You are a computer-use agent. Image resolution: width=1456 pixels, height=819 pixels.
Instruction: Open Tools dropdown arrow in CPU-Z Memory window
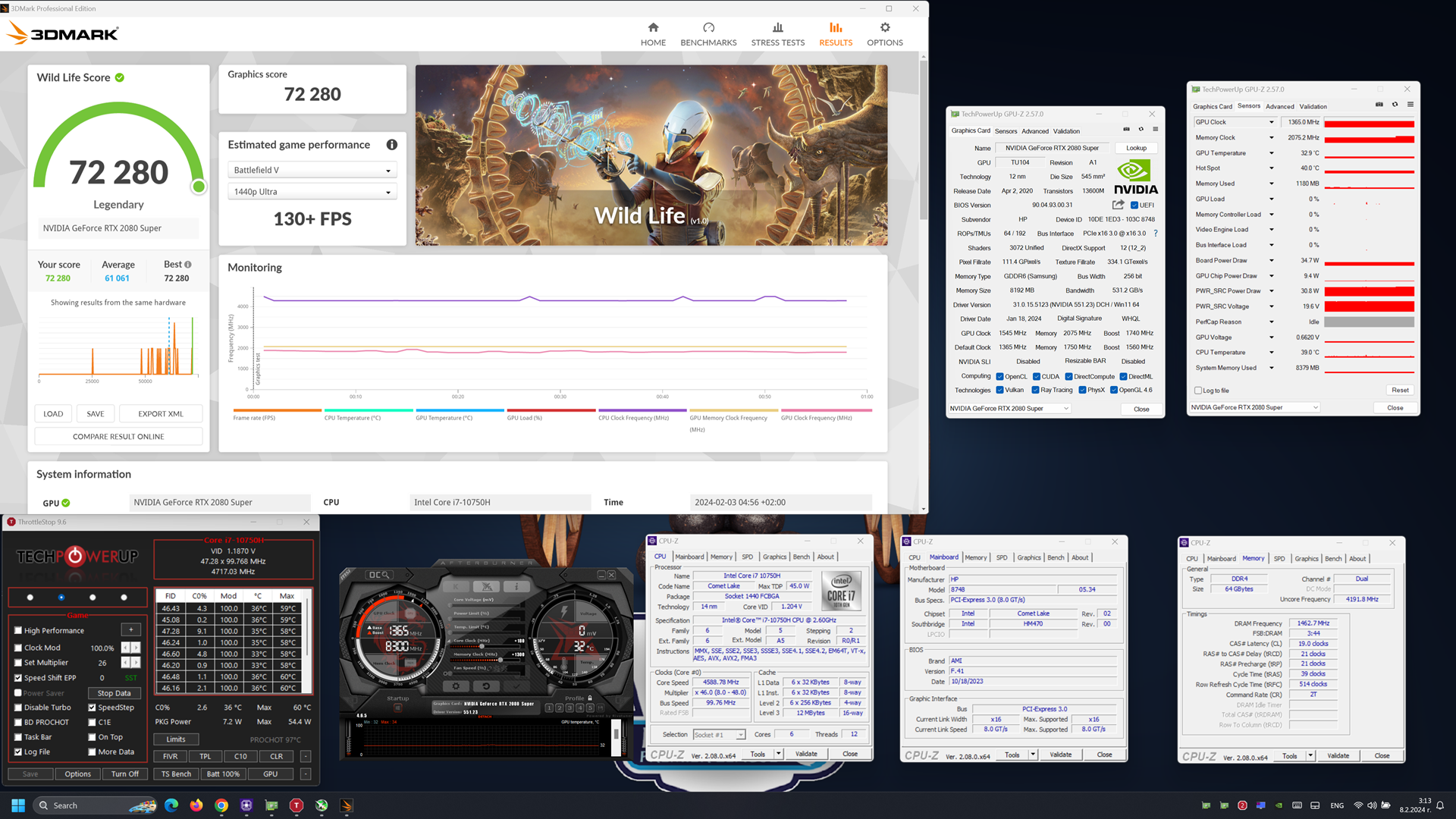[1310, 756]
